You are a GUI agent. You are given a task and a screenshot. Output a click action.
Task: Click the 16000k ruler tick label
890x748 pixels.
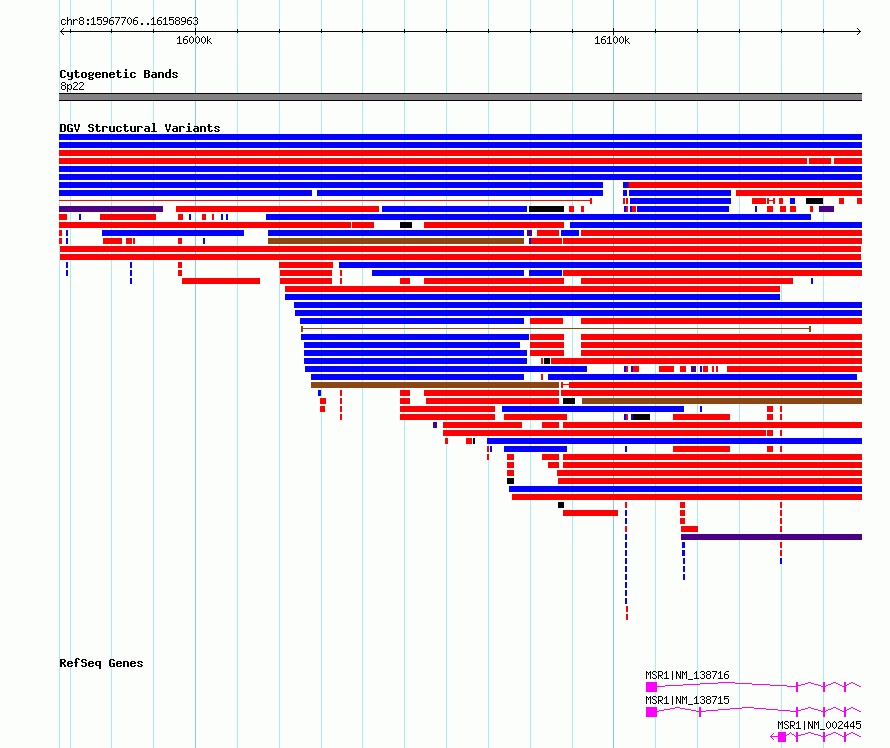194,40
